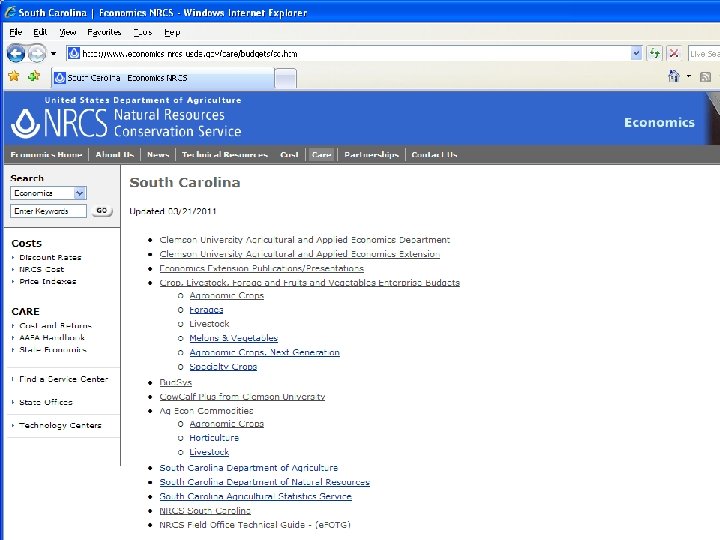The width and height of the screenshot is (720, 540).
Task: Open NRCS South Carolina link
Action: click(205, 511)
